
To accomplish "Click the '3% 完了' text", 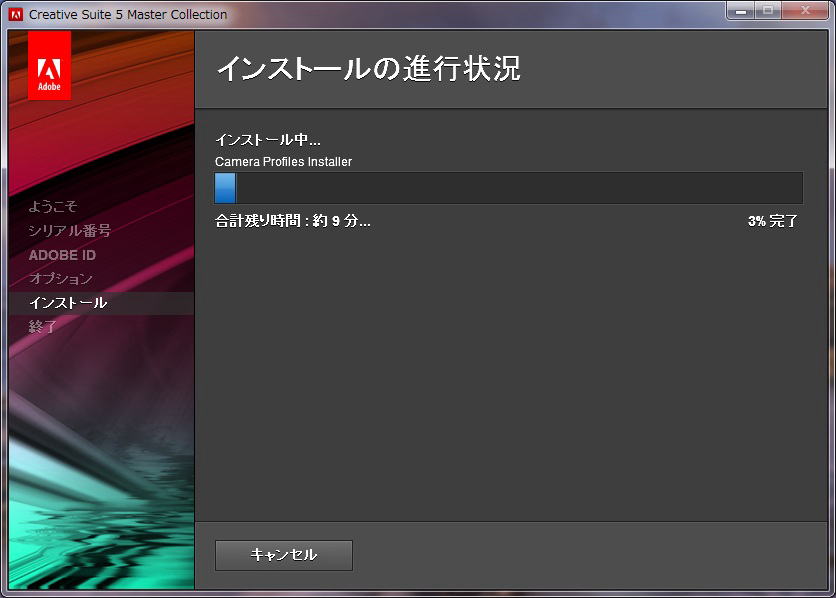I will click(773, 221).
